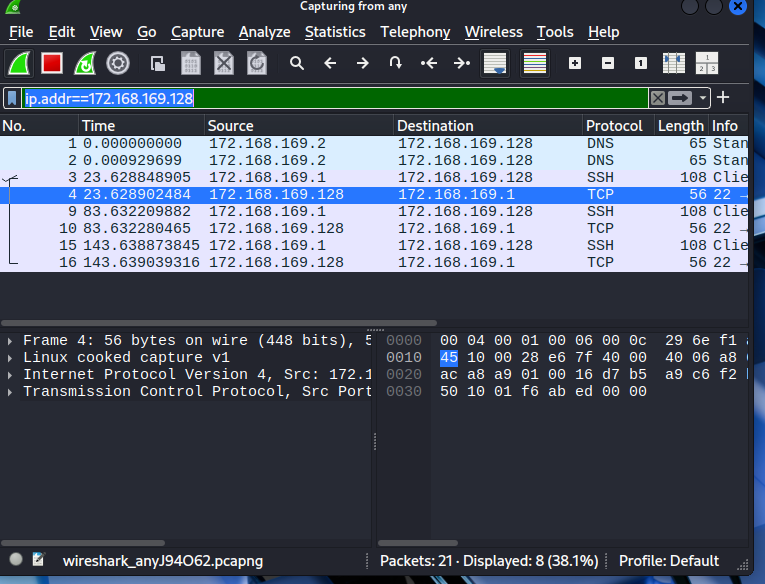Open capture options gear
Viewport: 765px width, 584px height.
tap(118, 63)
